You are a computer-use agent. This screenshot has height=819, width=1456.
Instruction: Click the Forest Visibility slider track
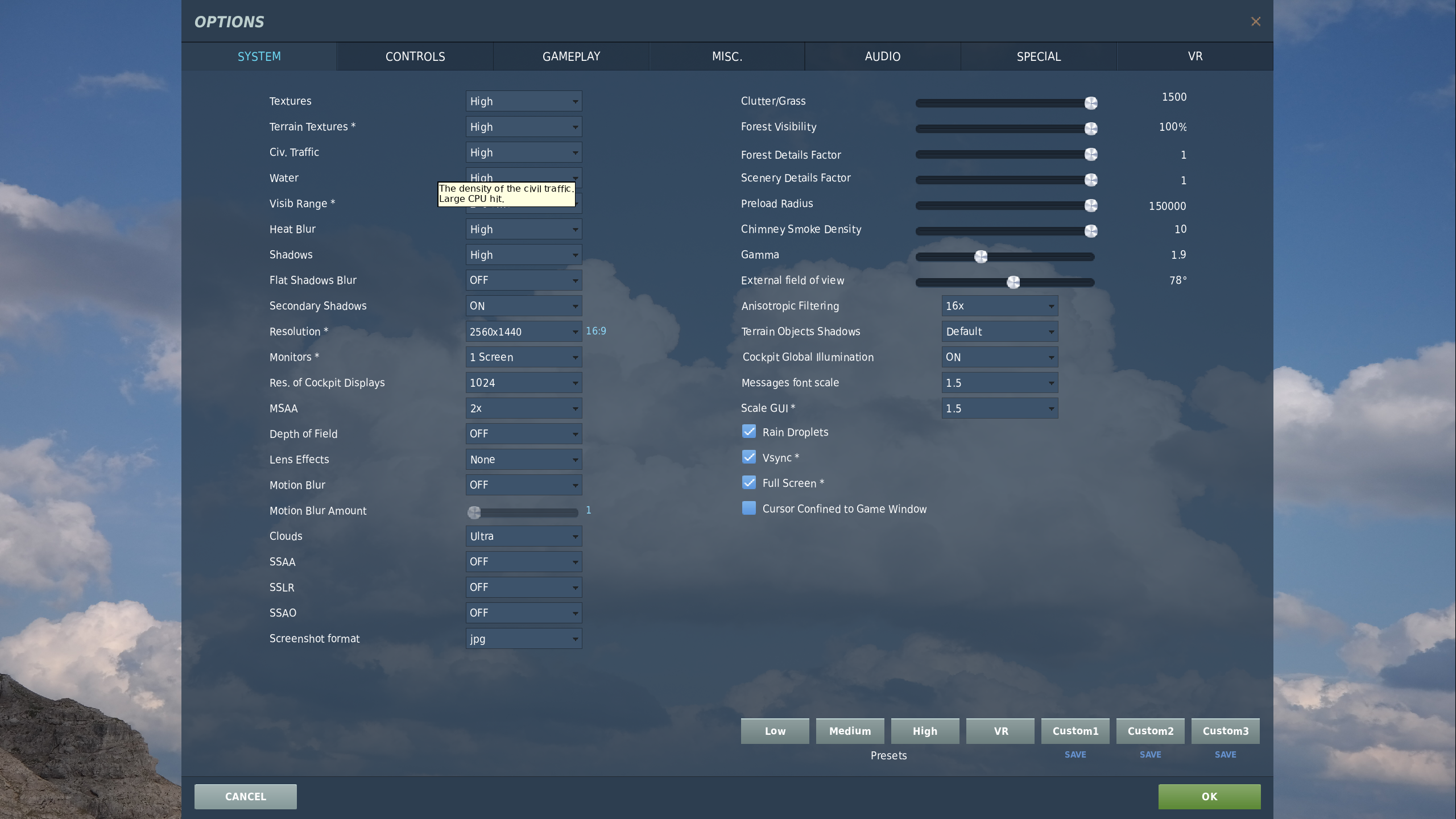(1005, 129)
